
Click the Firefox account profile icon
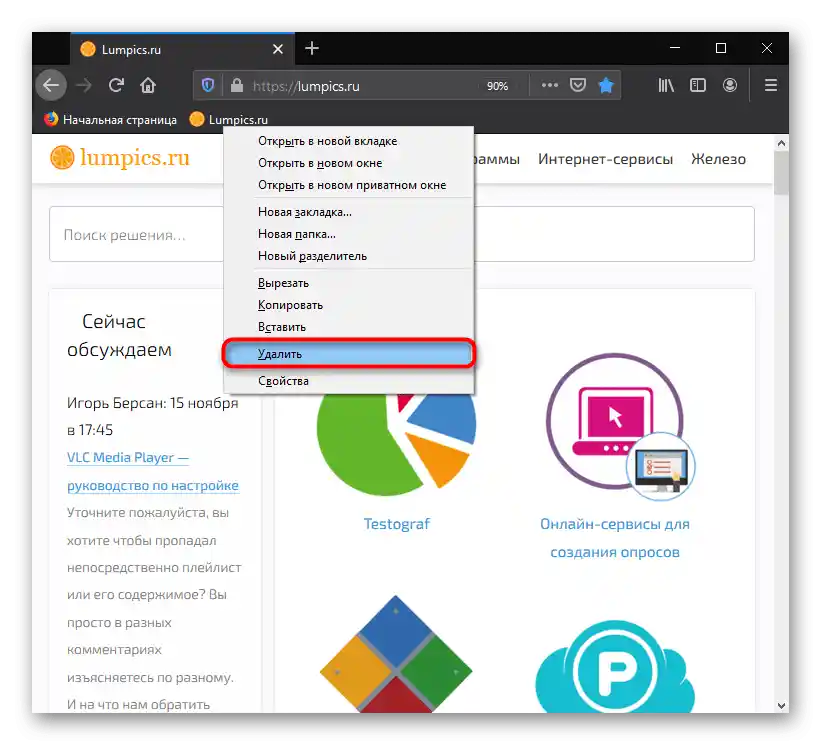730,85
